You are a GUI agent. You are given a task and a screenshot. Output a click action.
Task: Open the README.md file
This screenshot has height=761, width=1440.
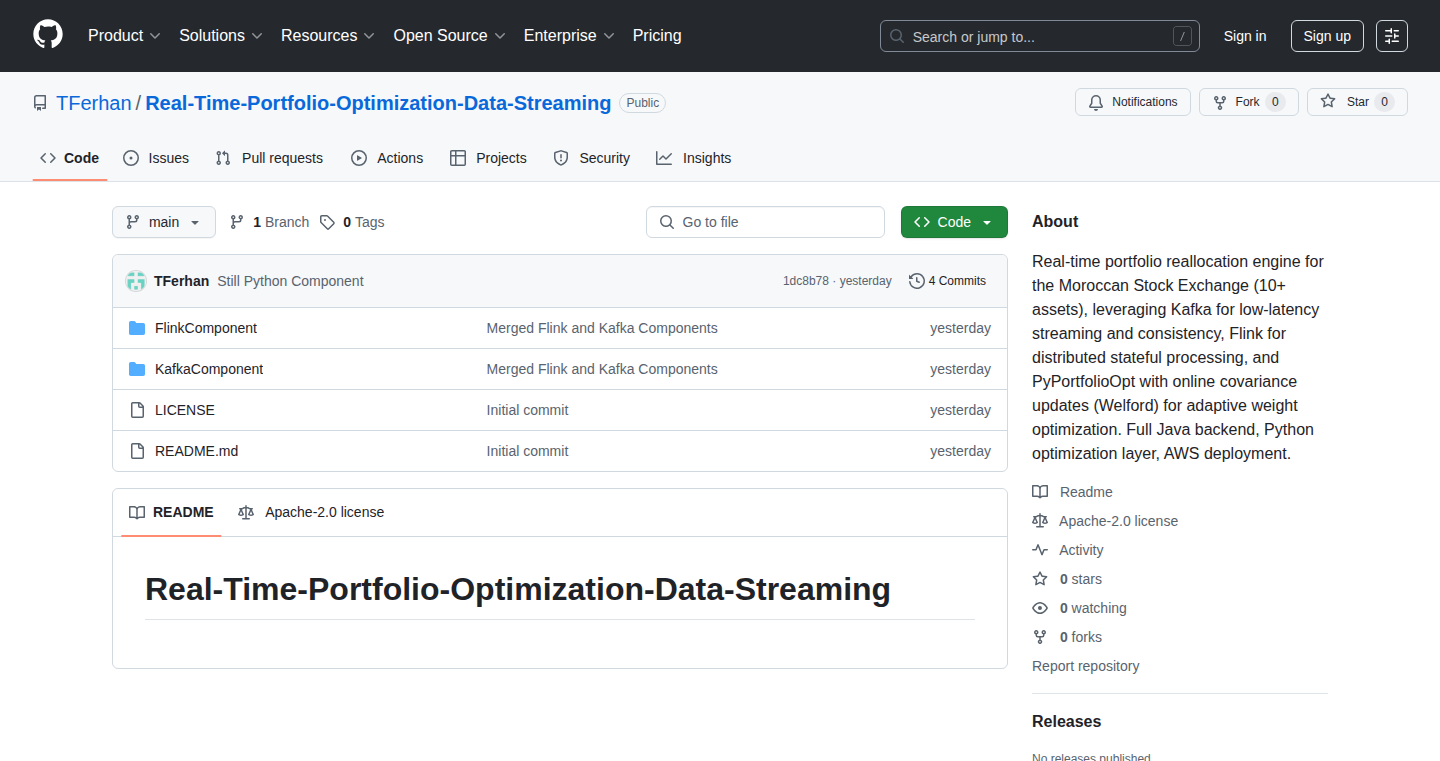pos(197,451)
